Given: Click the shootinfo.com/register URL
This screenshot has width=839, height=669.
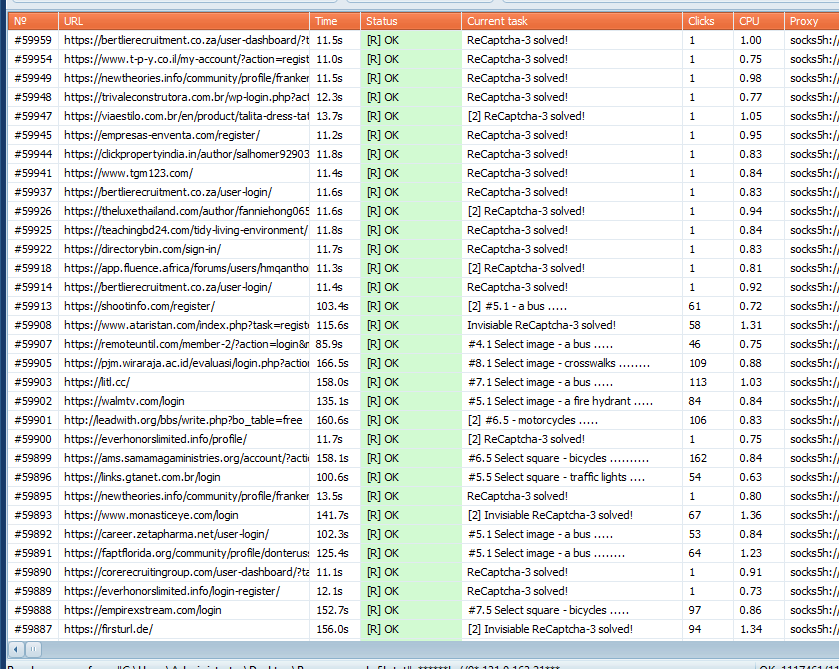Looking at the screenshot, I should click(x=139, y=306).
